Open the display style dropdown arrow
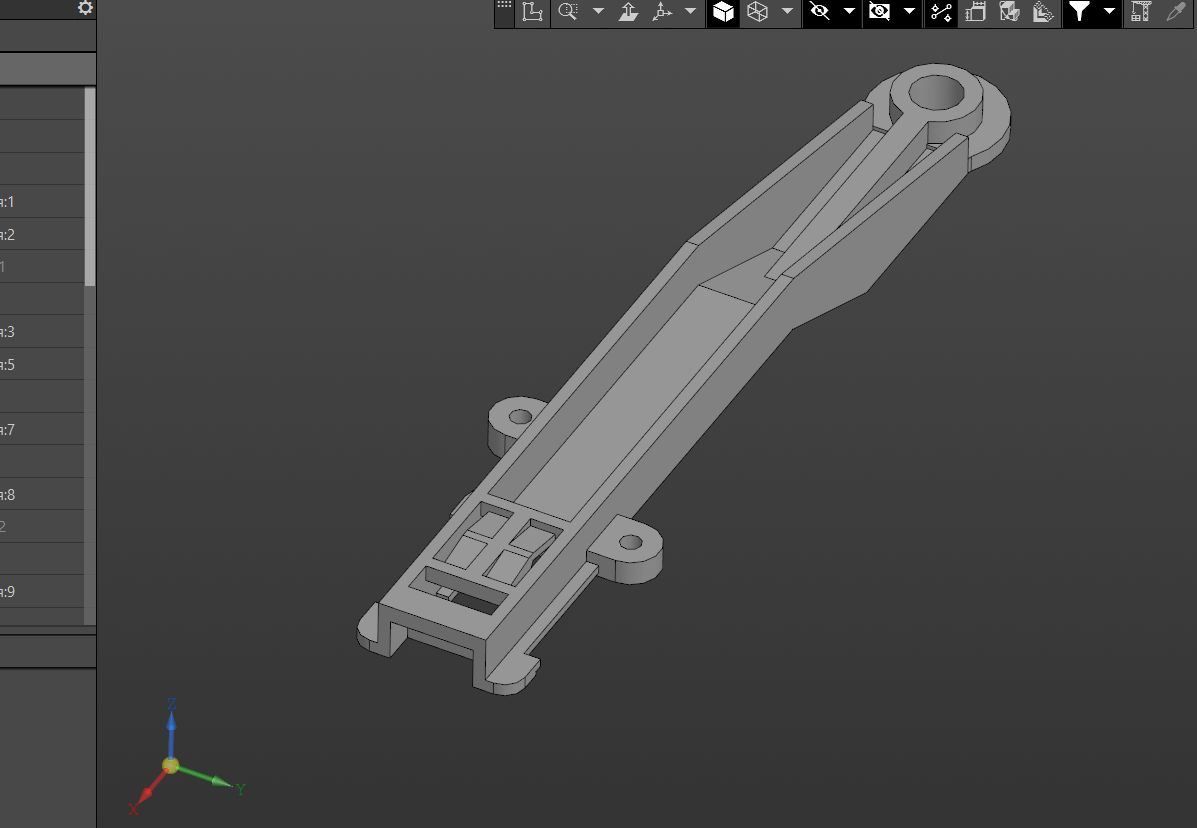Viewport: 1197px width, 828px height. (x=787, y=11)
